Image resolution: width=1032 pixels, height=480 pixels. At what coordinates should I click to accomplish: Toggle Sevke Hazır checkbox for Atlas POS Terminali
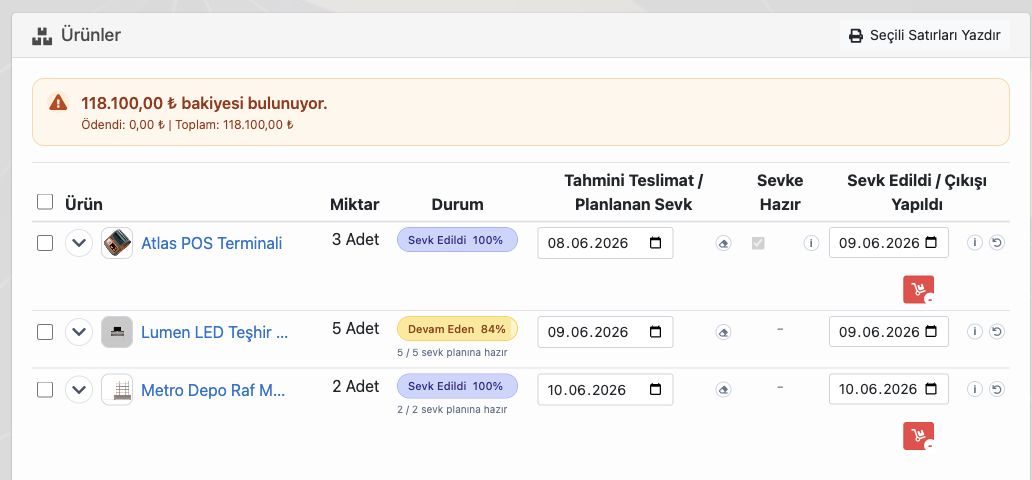click(x=758, y=243)
